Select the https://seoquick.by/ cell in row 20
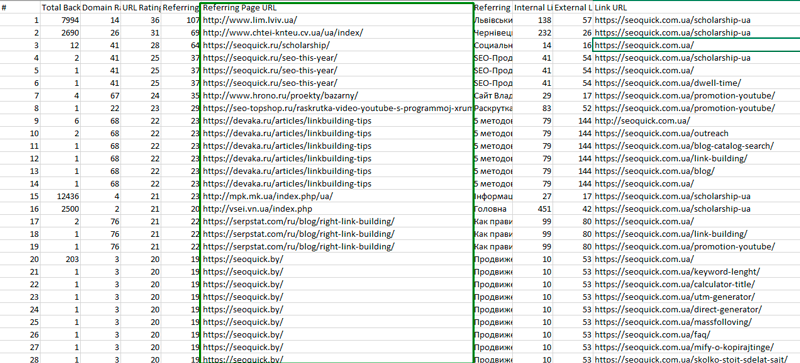The image size is (800, 363). pyautogui.click(x=336, y=259)
